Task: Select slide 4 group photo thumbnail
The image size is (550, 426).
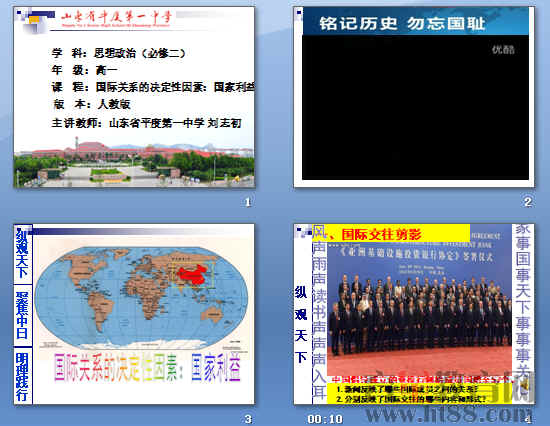Action: point(414,314)
